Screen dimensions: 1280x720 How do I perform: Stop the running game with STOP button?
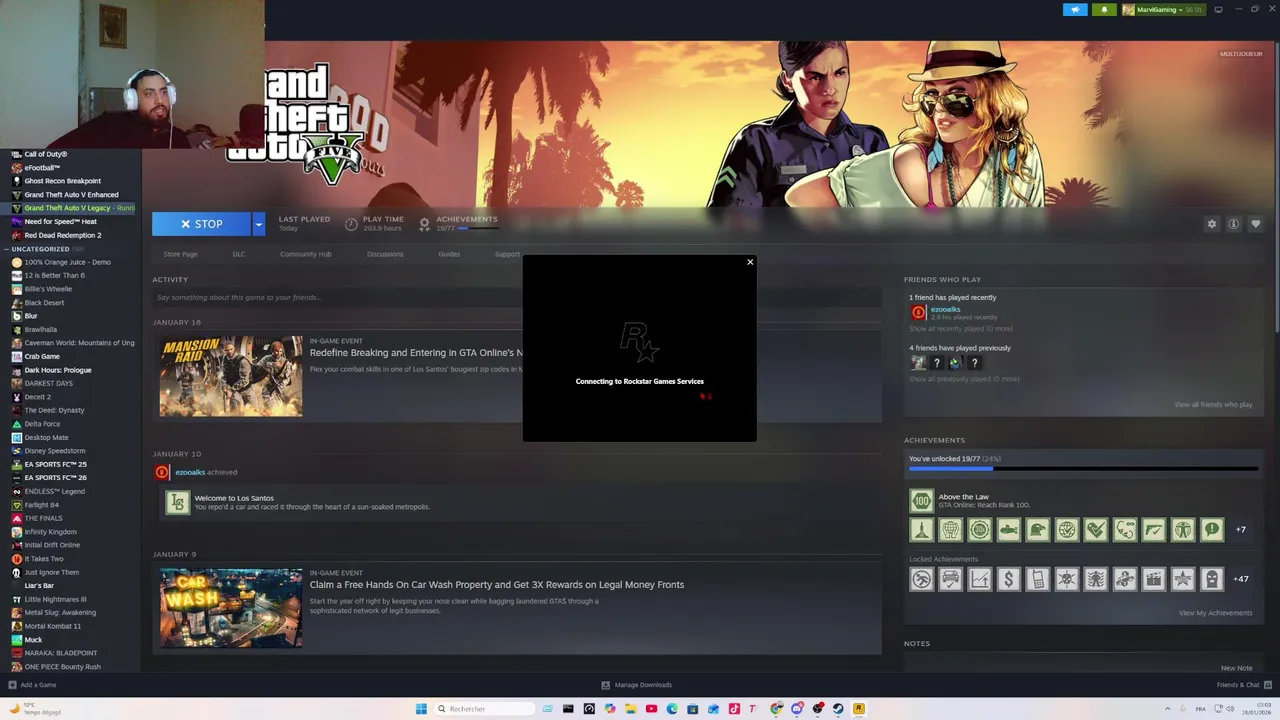201,224
